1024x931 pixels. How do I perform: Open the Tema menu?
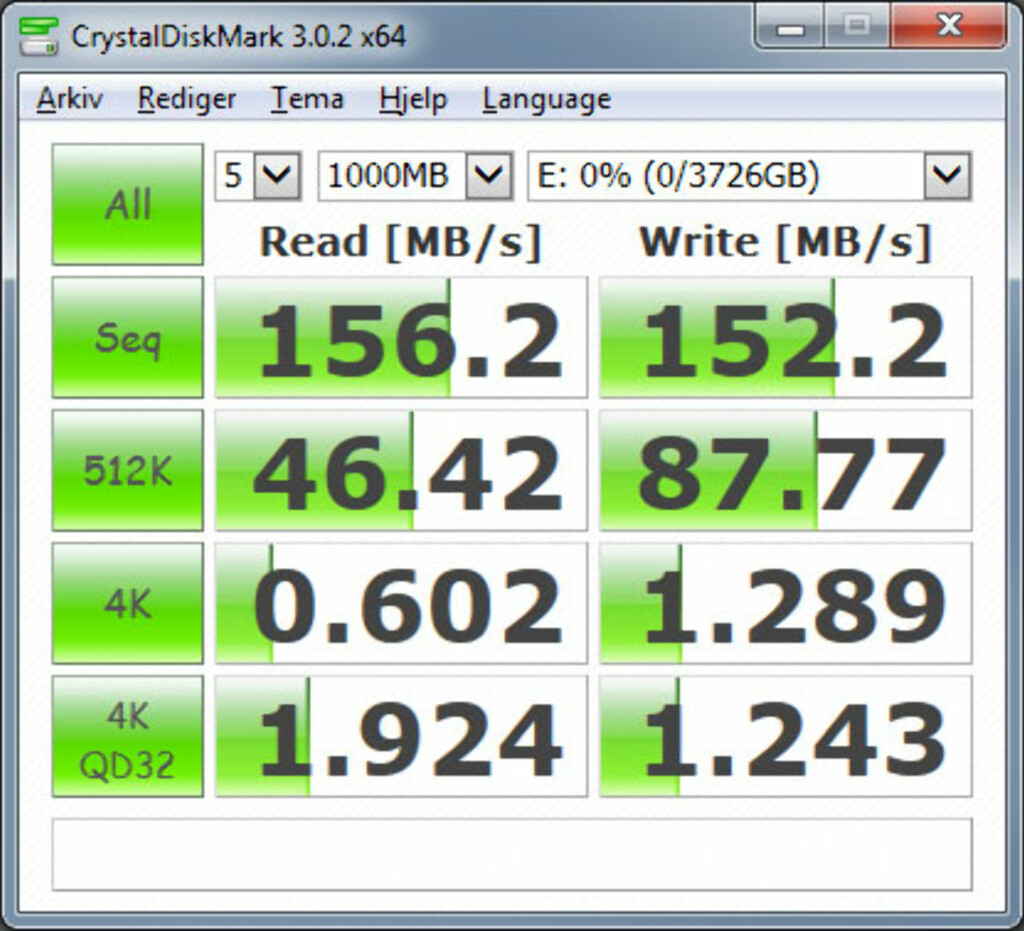307,99
